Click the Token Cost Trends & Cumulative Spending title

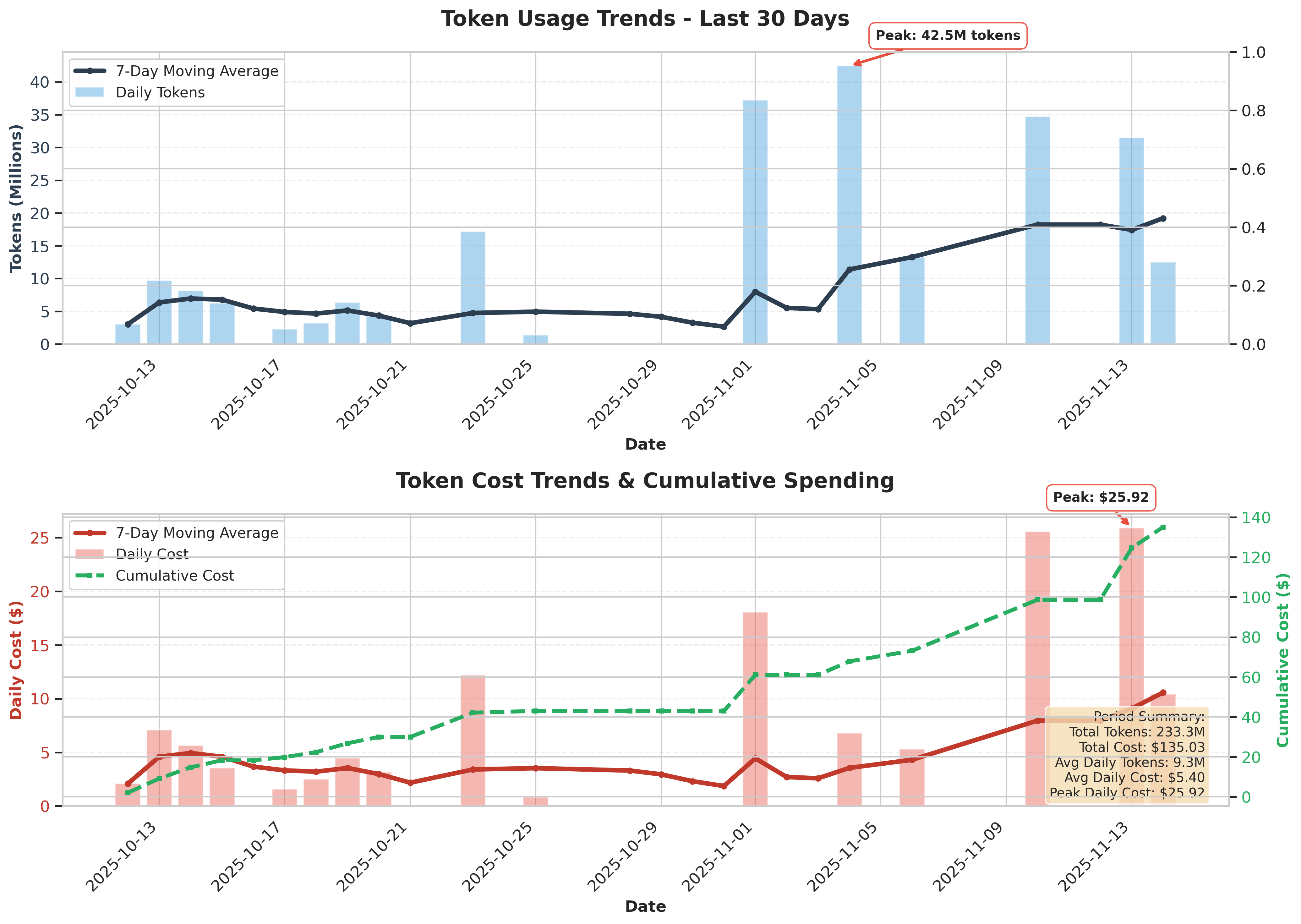point(644,481)
